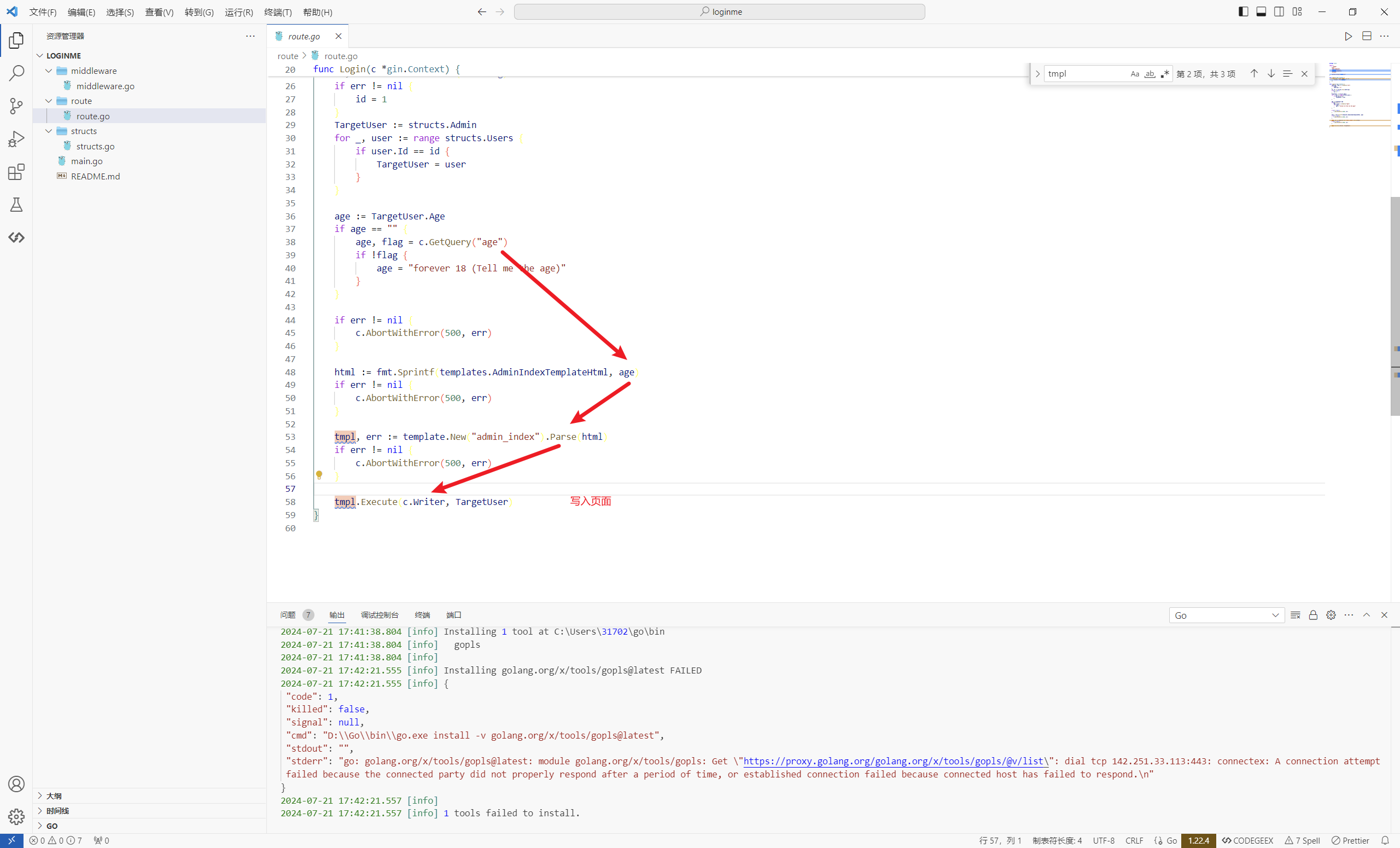This screenshot has width=1400, height=848.
Task: Navigate back with the left arrow
Action: pyautogui.click(x=482, y=12)
